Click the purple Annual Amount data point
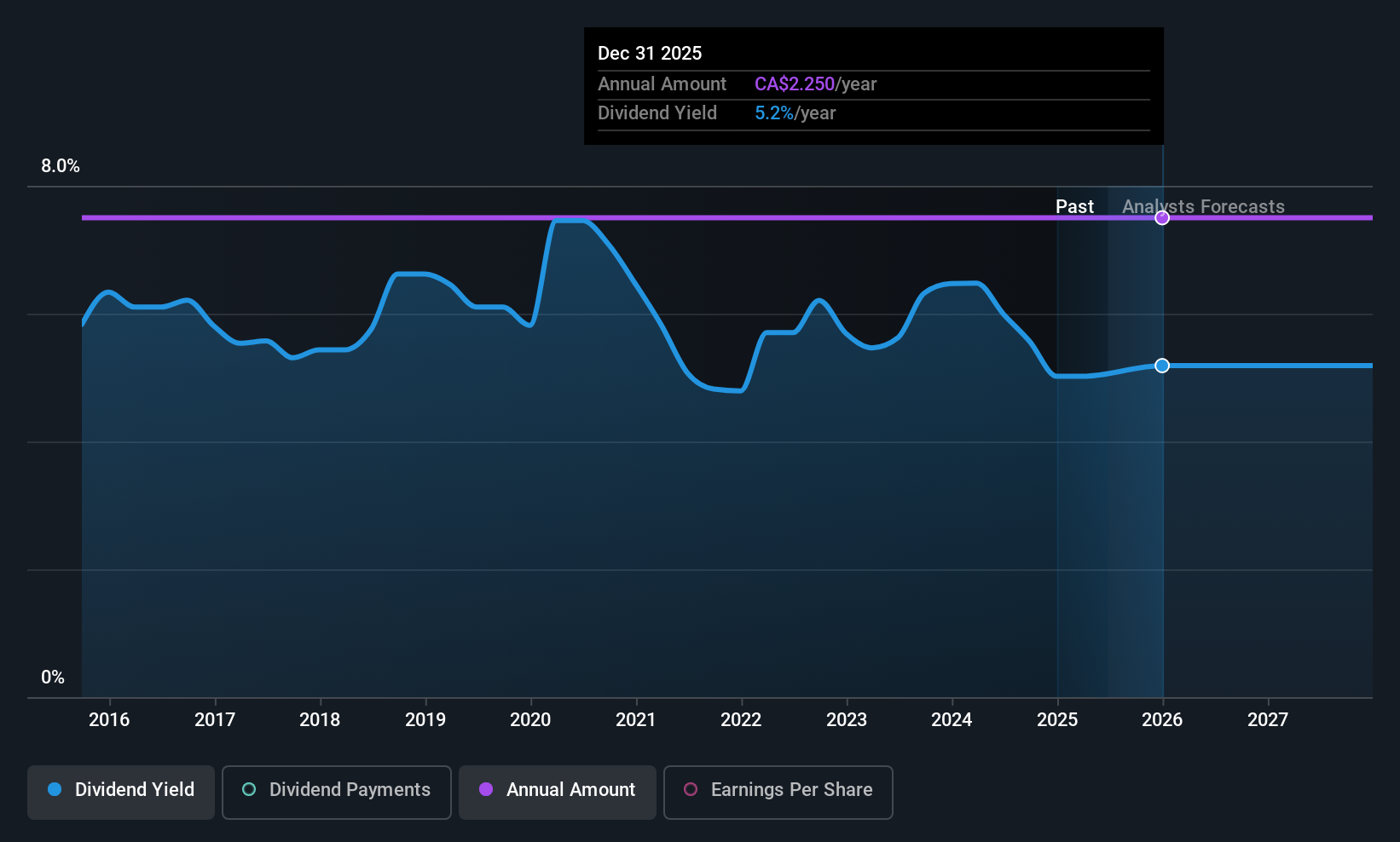Screen dimensions: 1400x842 [x=1162, y=218]
